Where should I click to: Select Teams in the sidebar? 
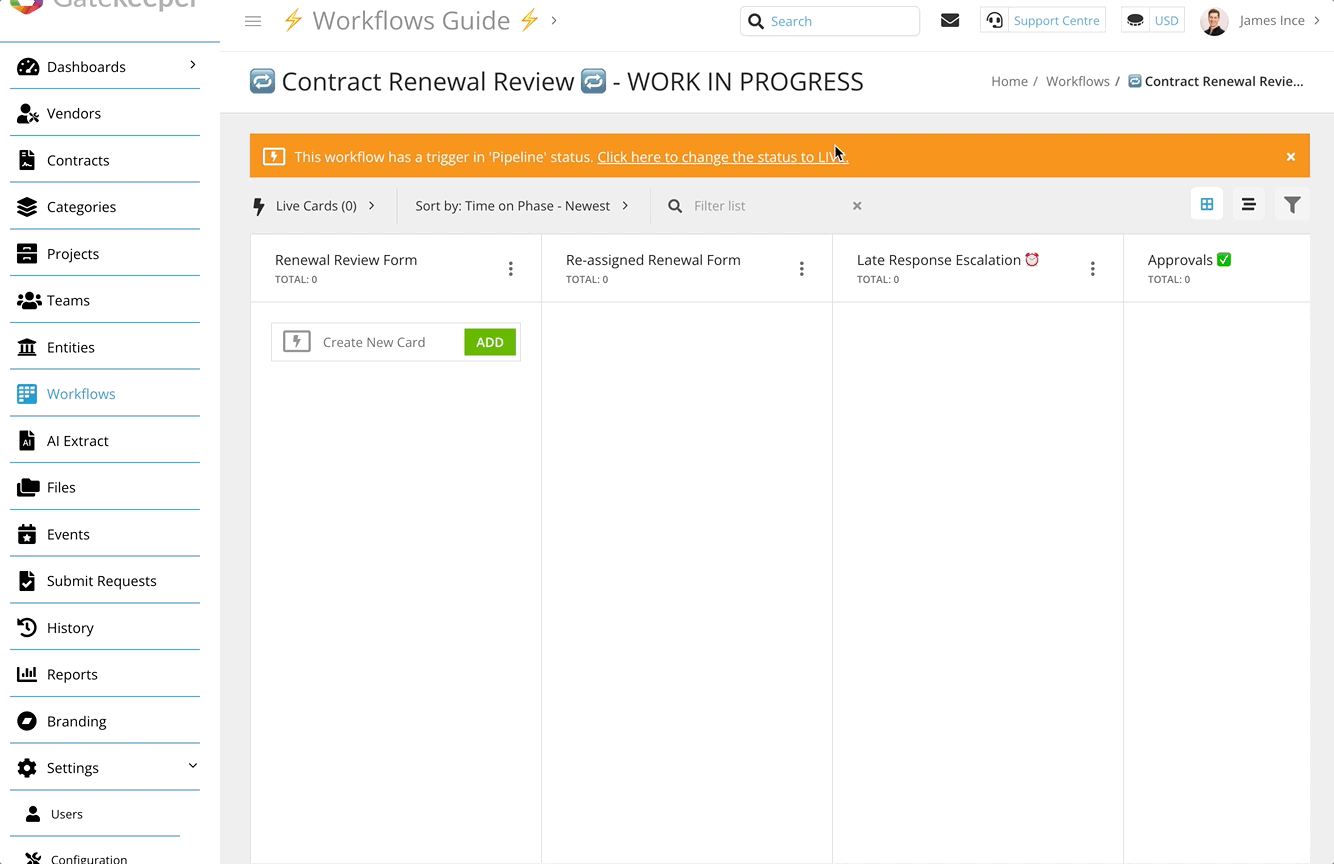pyautogui.click(x=68, y=300)
